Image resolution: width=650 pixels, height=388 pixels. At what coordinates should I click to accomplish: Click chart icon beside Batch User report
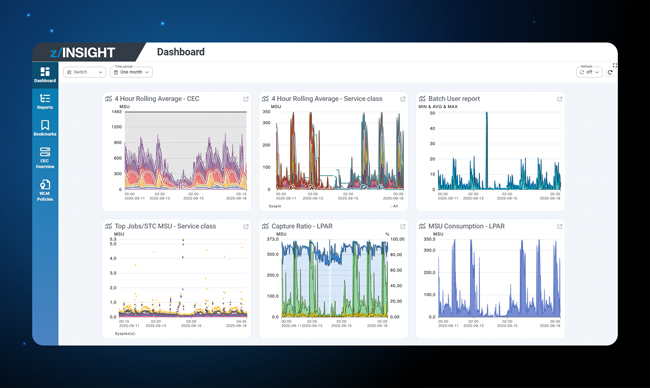(422, 99)
